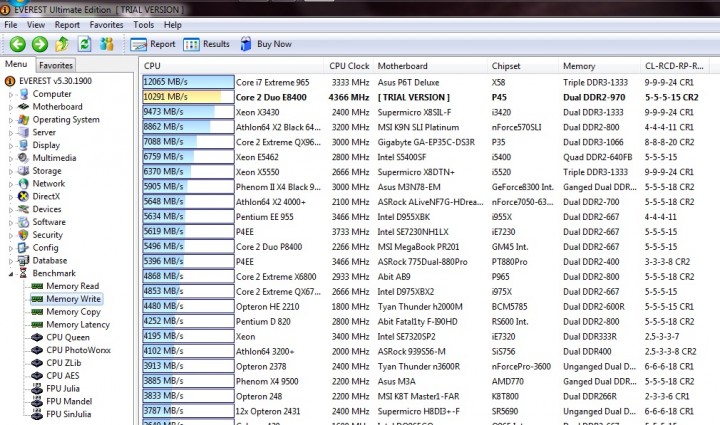
Task: Select the Software tree icon
Action: (x=23, y=222)
